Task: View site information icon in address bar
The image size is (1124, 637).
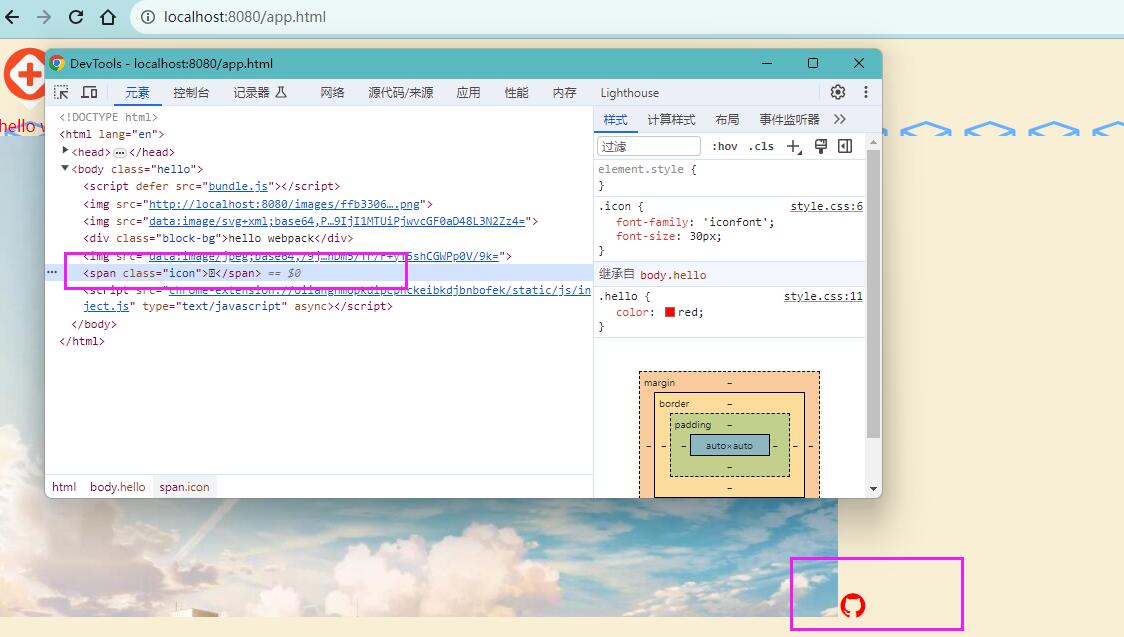Action: [148, 16]
